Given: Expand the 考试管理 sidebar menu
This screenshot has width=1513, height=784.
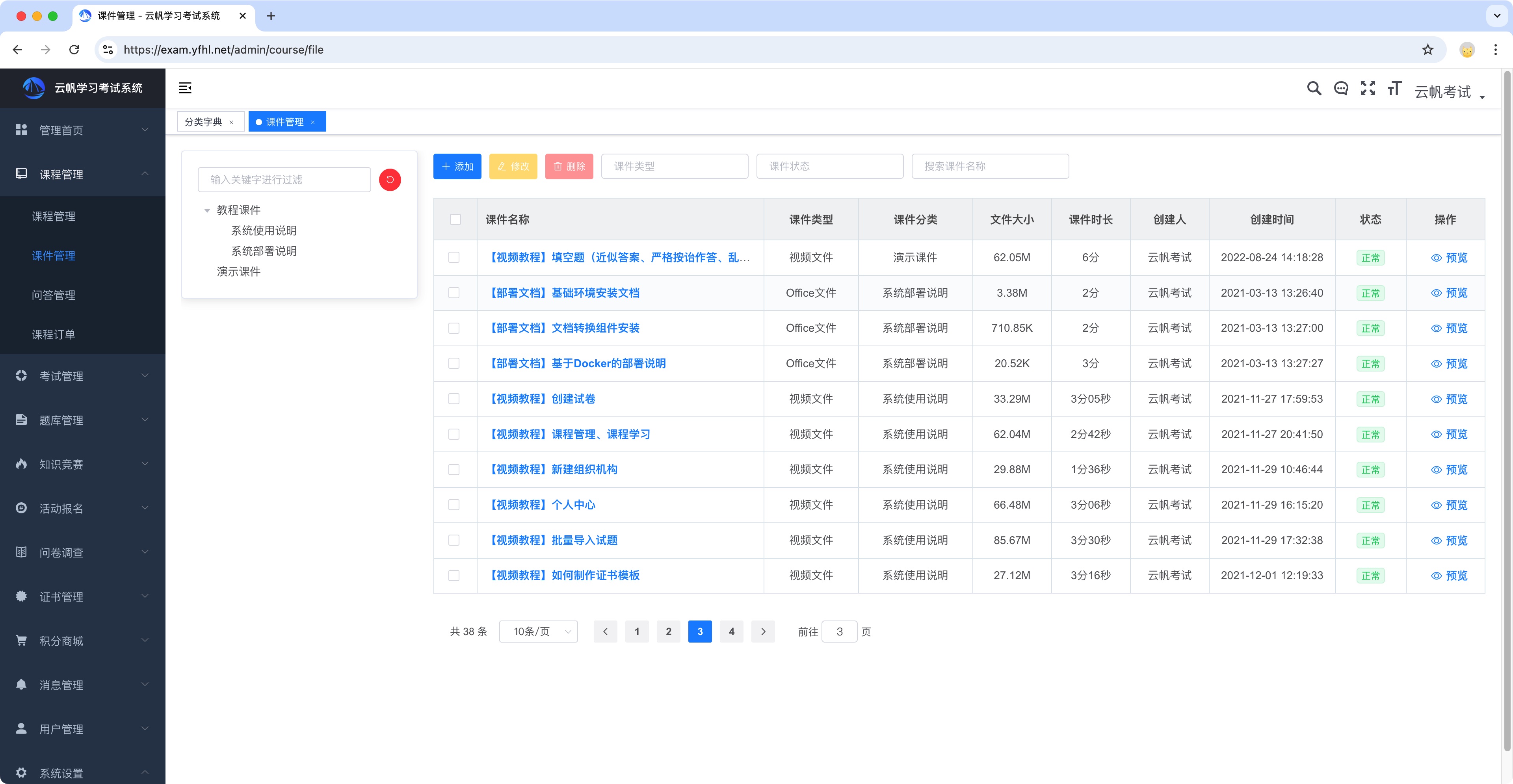Looking at the screenshot, I should click(x=83, y=376).
